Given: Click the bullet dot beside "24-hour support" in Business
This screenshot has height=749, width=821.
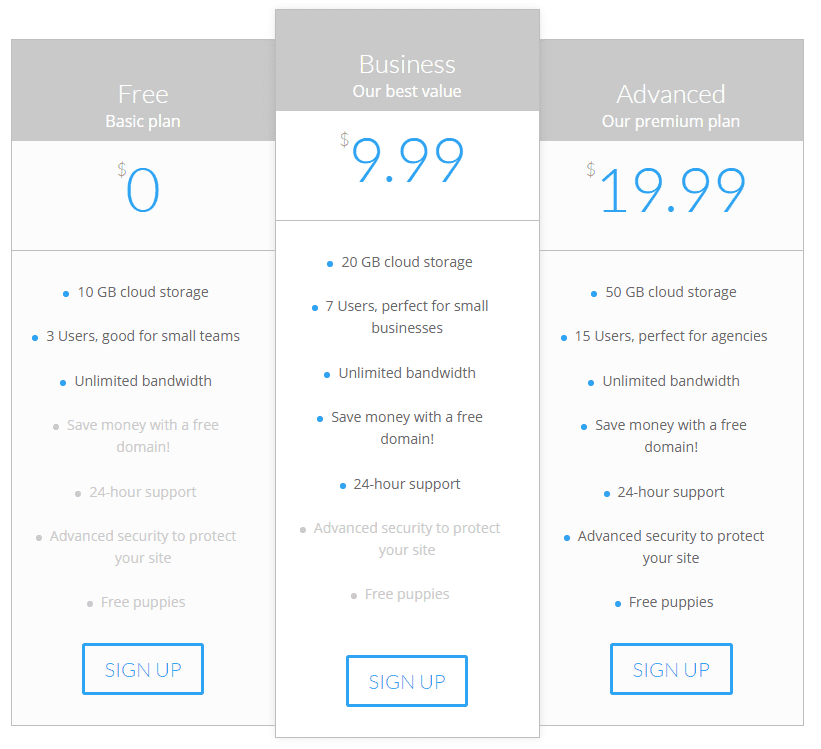Looking at the screenshot, I should click(343, 484).
